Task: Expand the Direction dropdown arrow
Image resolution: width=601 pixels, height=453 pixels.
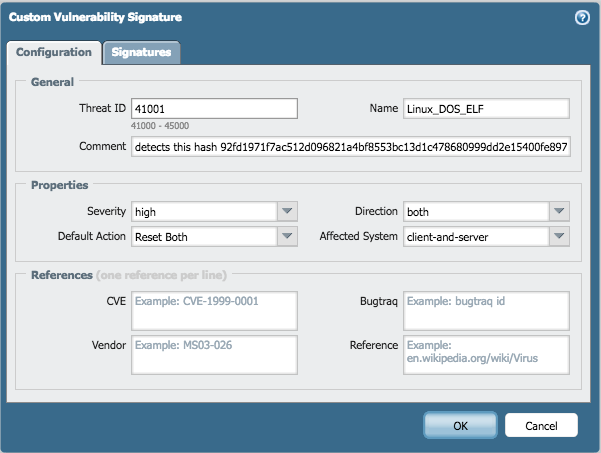Action: (x=558, y=211)
